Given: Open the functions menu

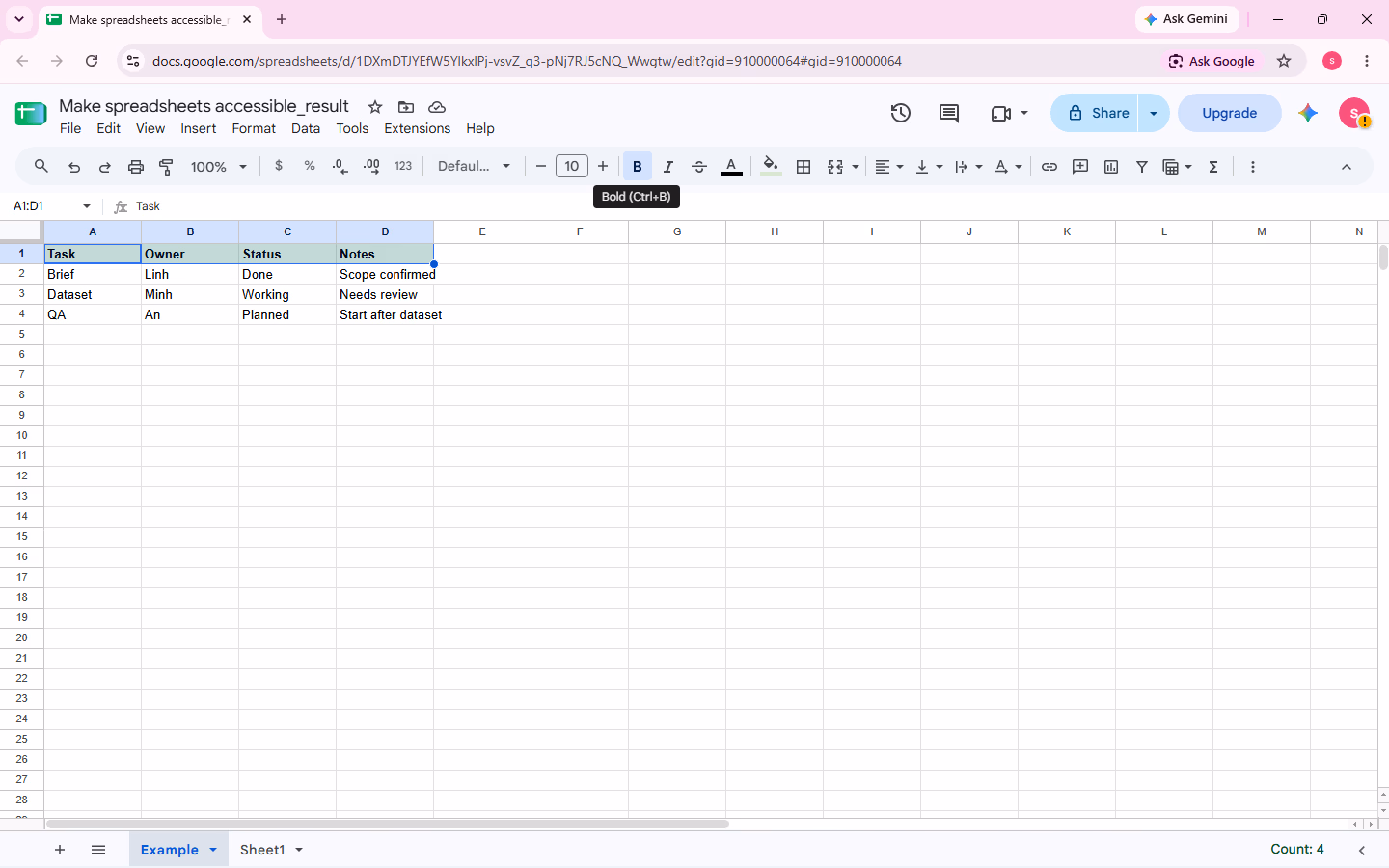Looking at the screenshot, I should (1213, 167).
